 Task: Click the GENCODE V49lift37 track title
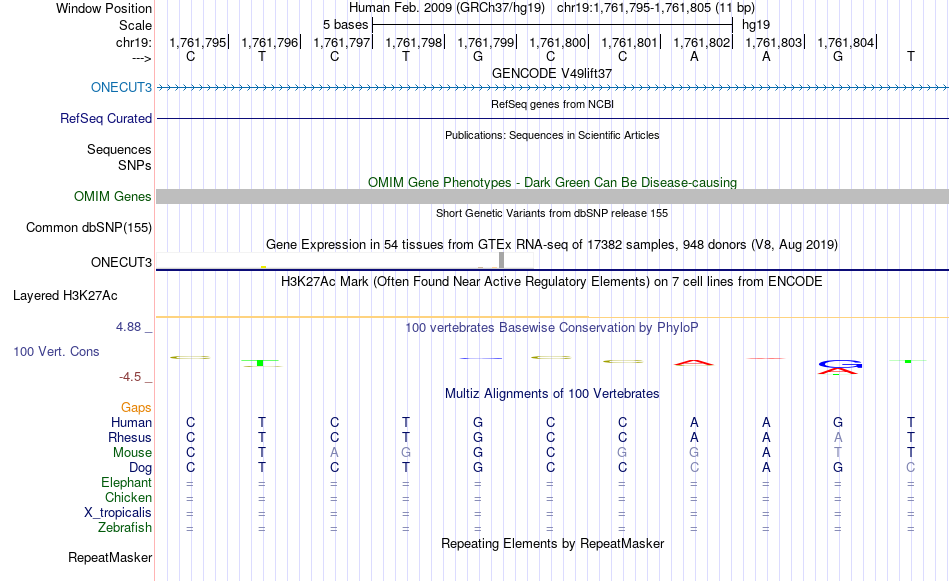pos(552,73)
